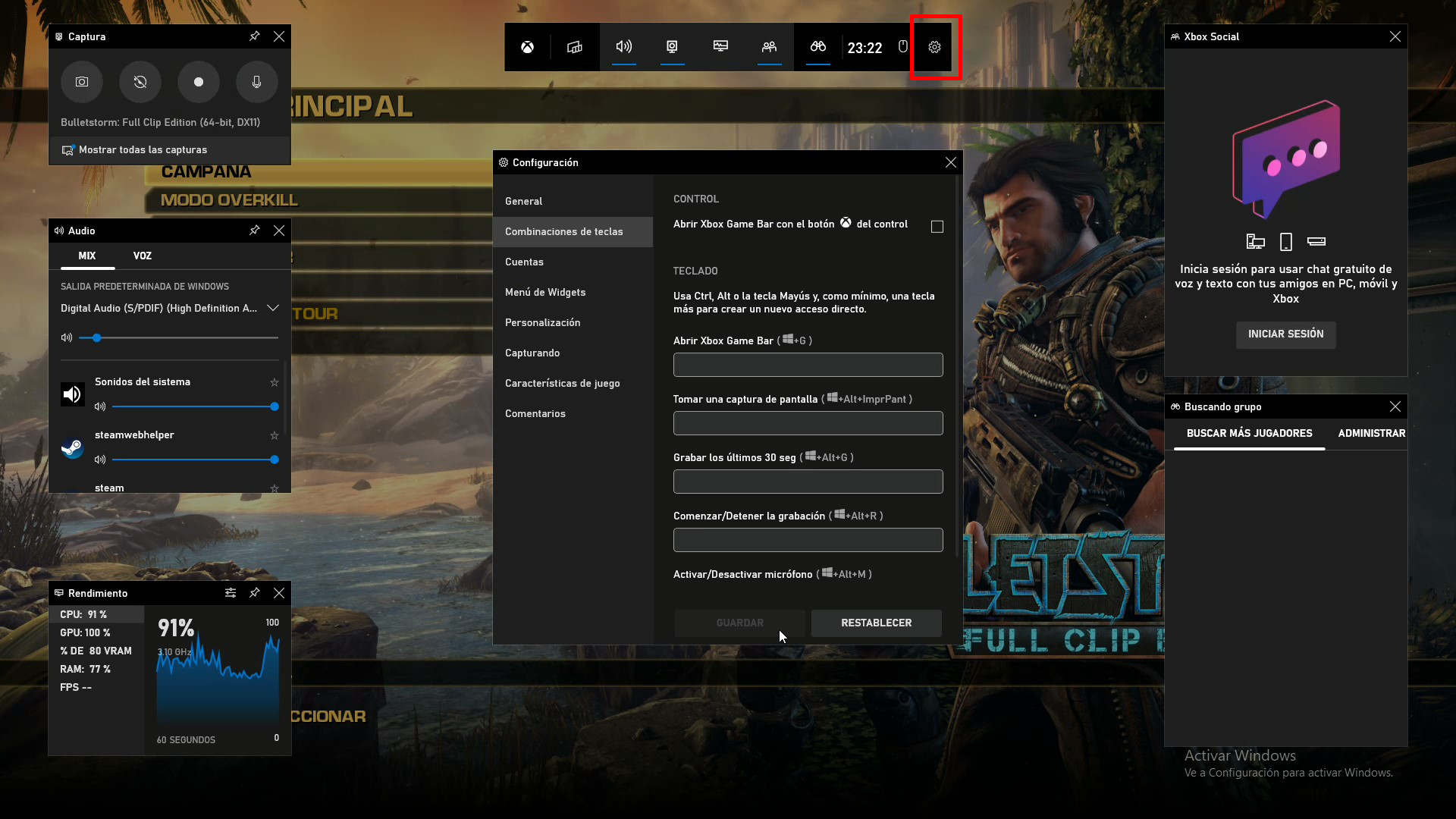Select Capturando in settings sidebar

pyautogui.click(x=532, y=353)
